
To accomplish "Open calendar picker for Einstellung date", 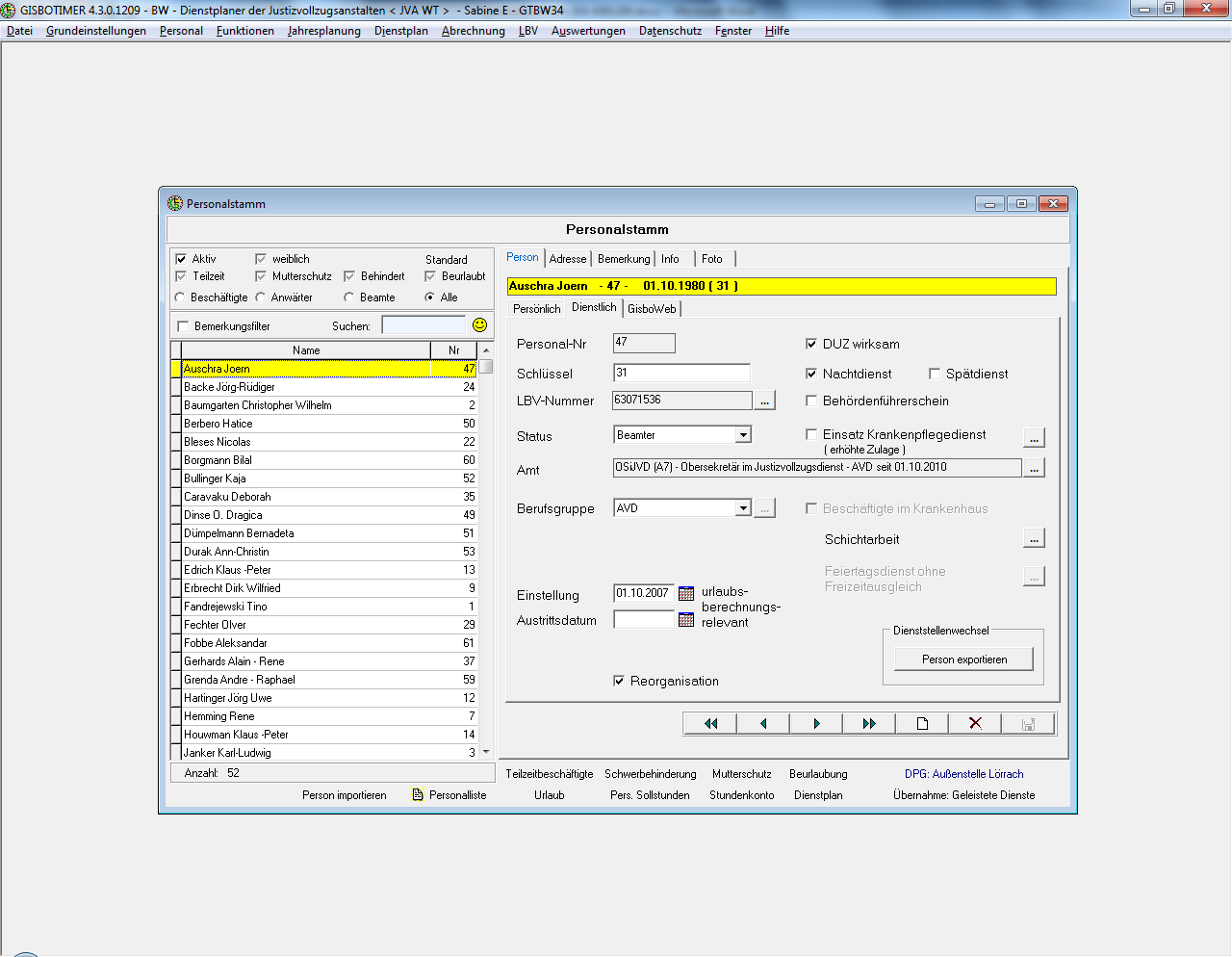I will [686, 594].
